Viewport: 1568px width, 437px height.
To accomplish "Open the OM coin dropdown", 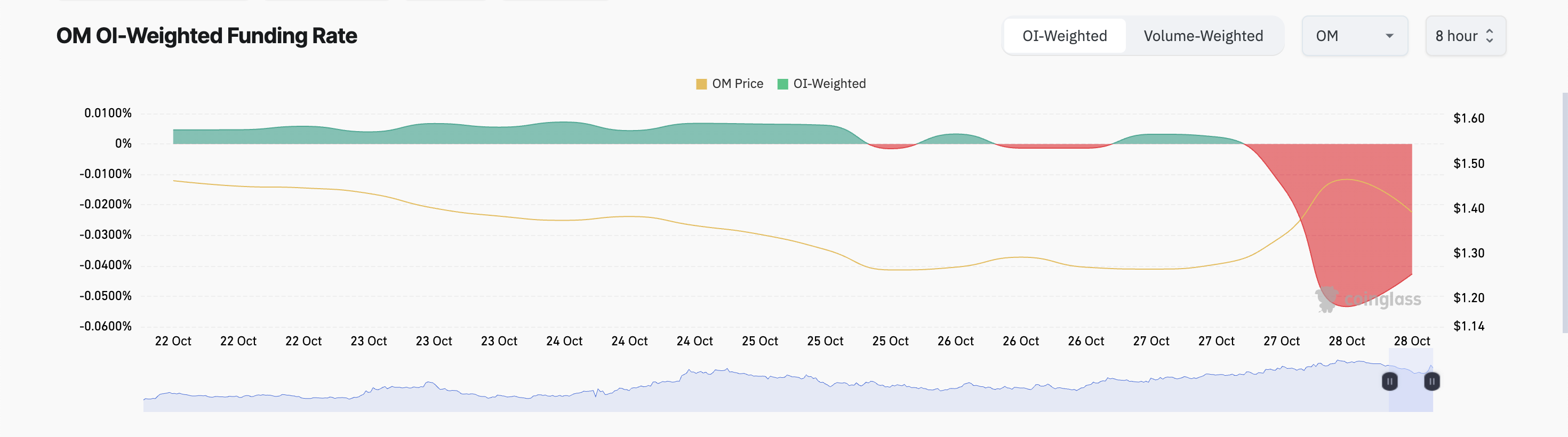I will [x=1354, y=36].
